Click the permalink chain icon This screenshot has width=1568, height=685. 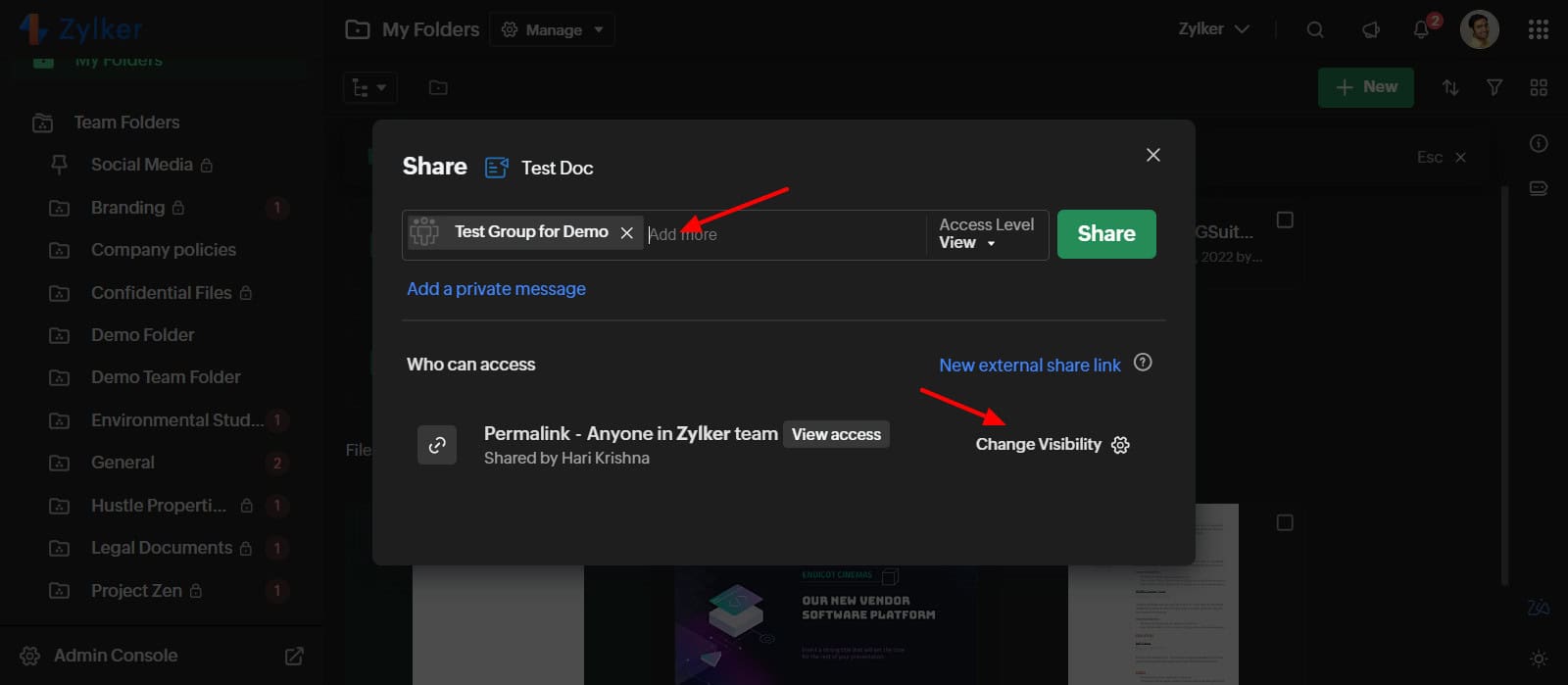[437, 445]
